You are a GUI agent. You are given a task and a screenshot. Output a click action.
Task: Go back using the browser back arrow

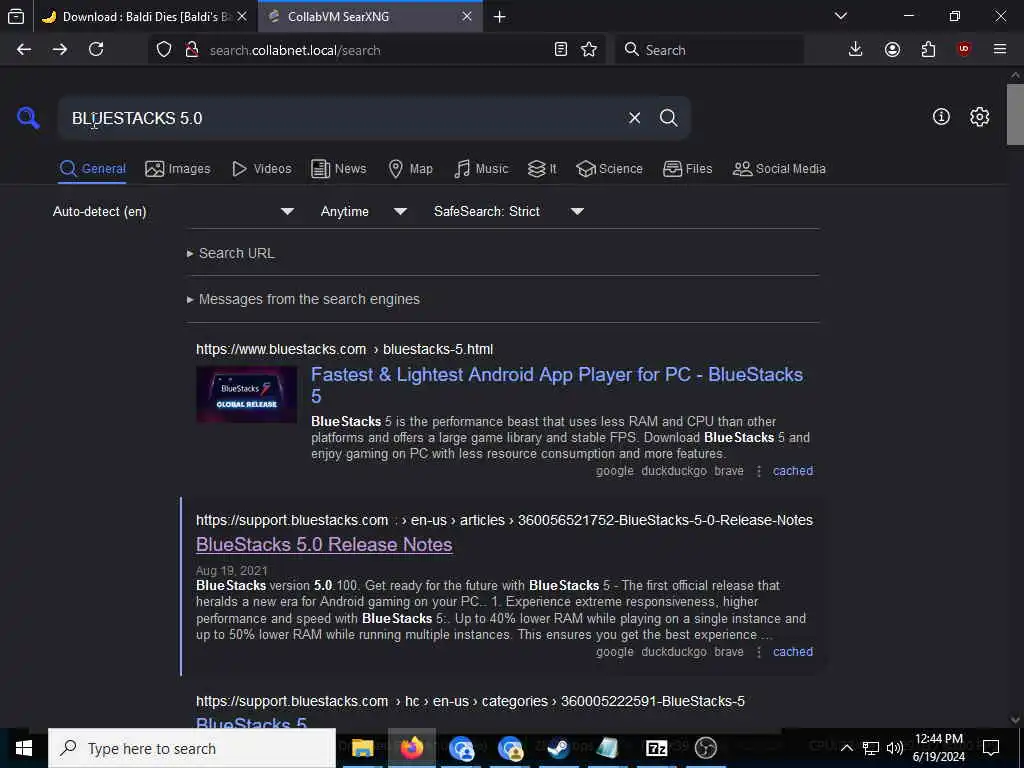click(24, 50)
